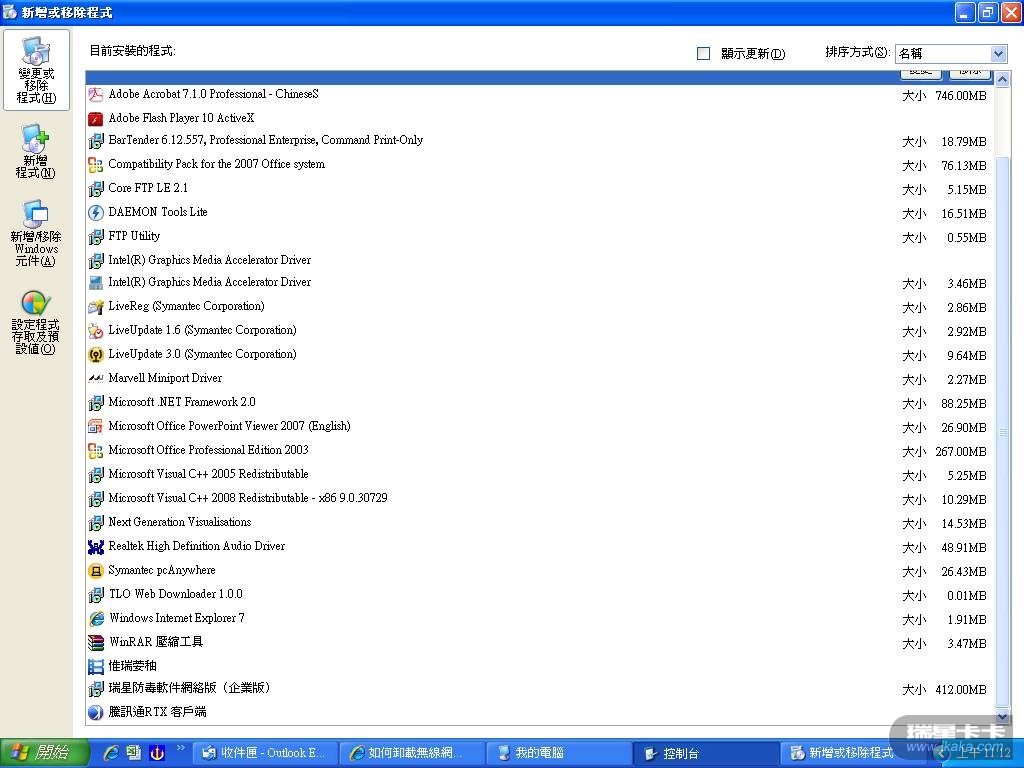Switch to 如何卸載無線網 IE taskbar button
The image size is (1024, 768).
pos(413,754)
